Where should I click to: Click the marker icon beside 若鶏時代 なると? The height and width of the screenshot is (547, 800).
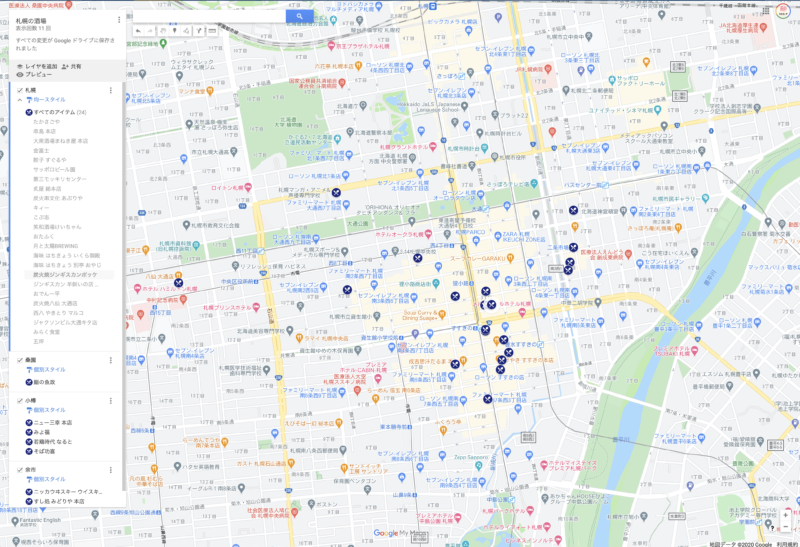point(29,442)
